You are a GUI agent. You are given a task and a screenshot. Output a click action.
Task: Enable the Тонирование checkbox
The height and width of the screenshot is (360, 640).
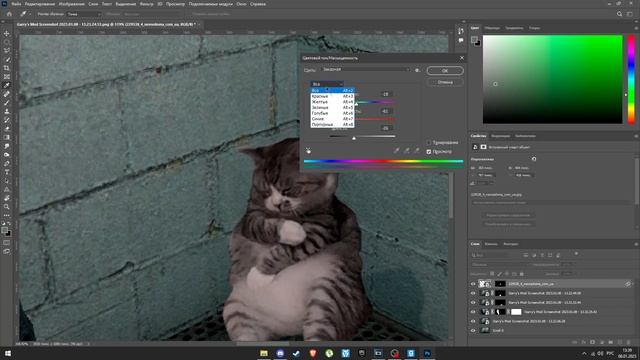[429, 143]
